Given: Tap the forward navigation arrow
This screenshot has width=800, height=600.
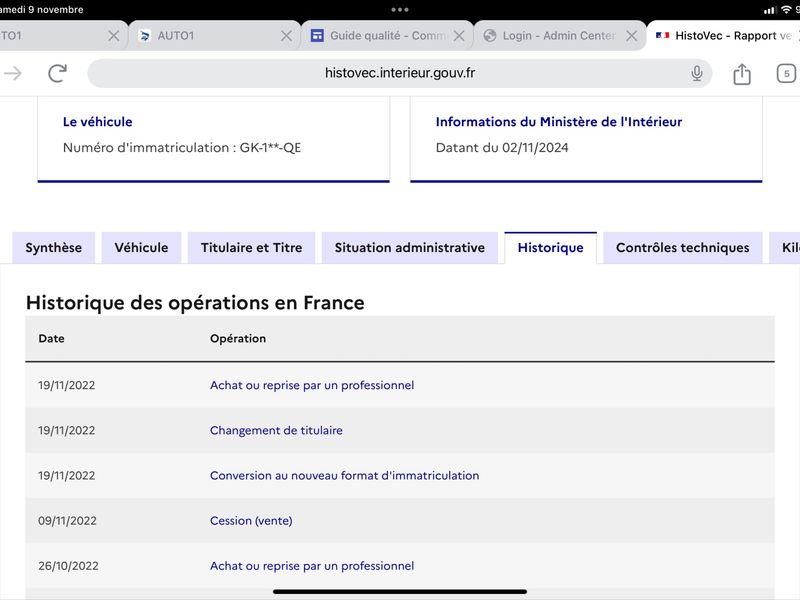Looking at the screenshot, I should (x=13, y=73).
